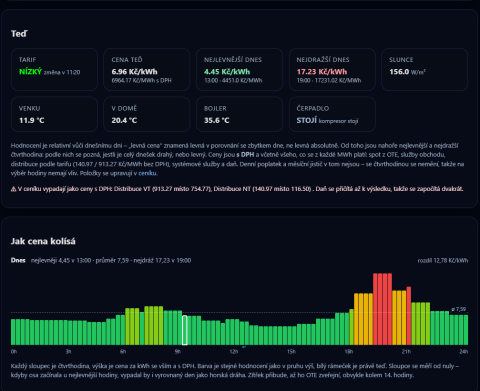480x391 pixels.
Task: Click the V DOMĚ temperature 20.4 °C
Action: click(124, 120)
